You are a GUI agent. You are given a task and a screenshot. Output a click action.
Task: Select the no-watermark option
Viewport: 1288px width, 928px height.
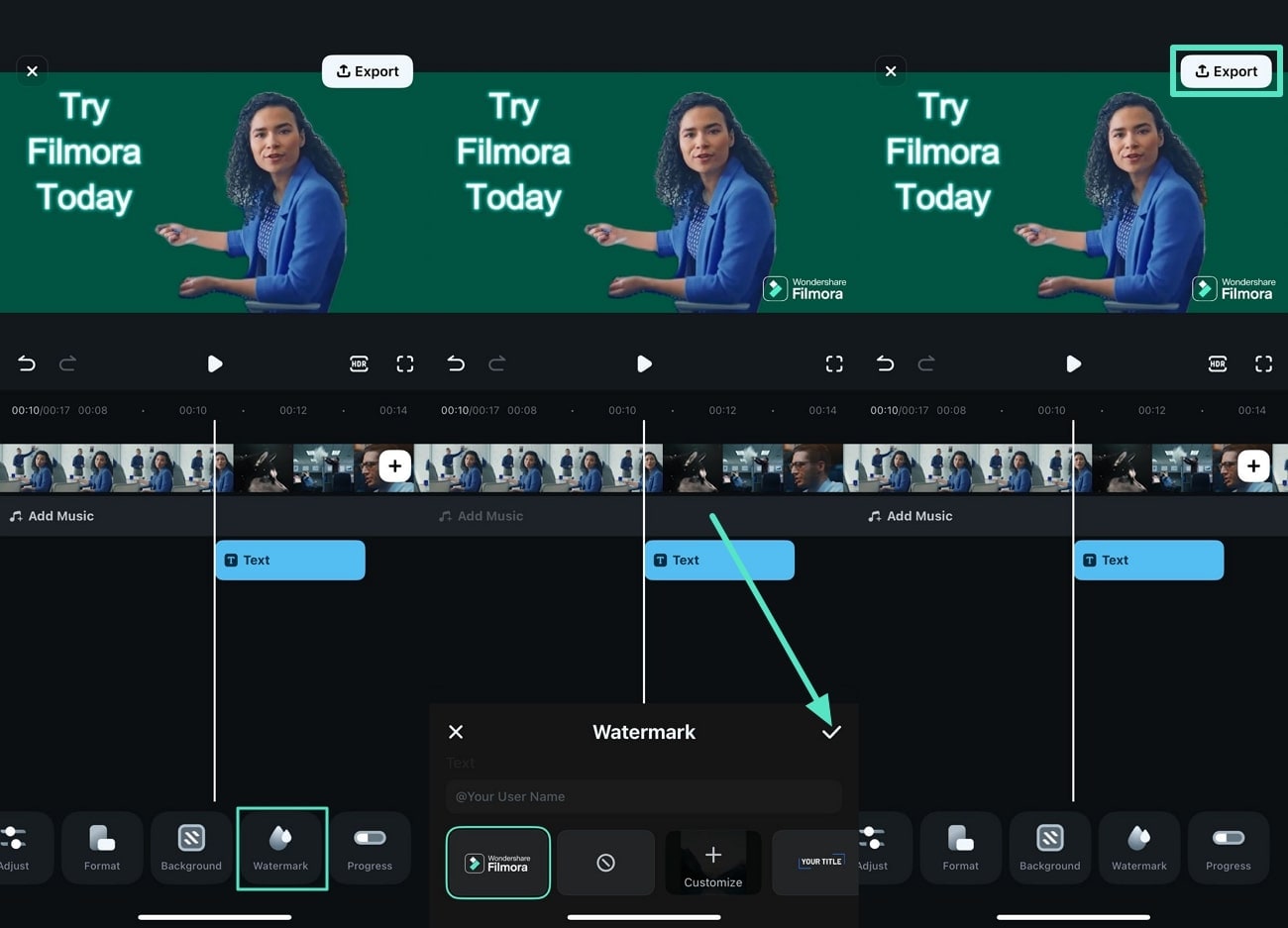[605, 863]
